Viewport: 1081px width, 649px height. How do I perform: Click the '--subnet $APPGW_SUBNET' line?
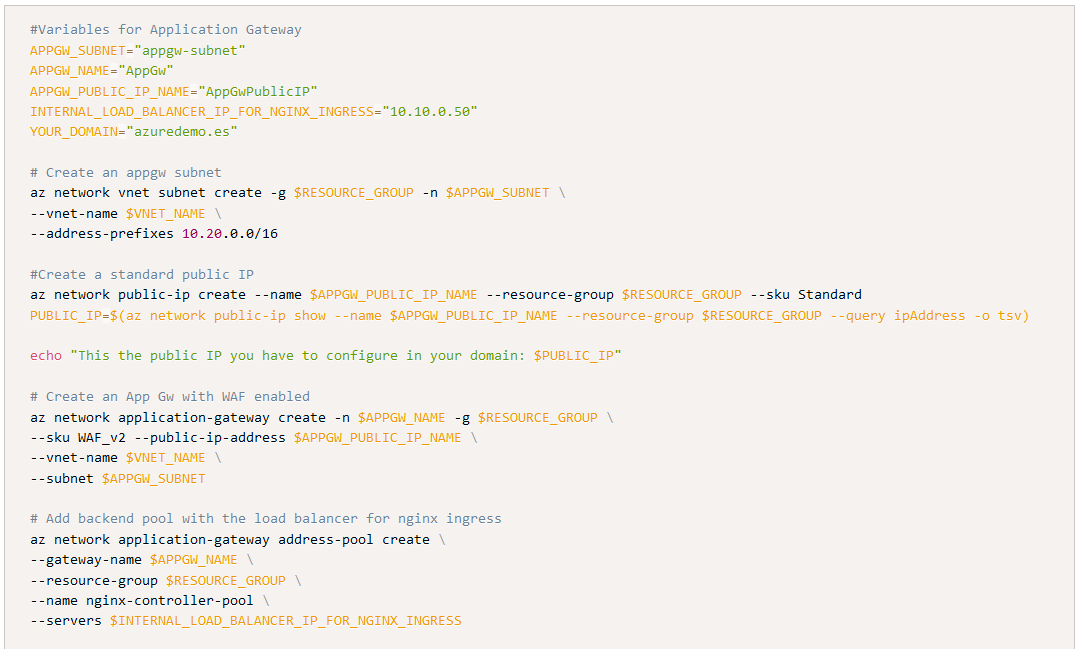pos(117,479)
